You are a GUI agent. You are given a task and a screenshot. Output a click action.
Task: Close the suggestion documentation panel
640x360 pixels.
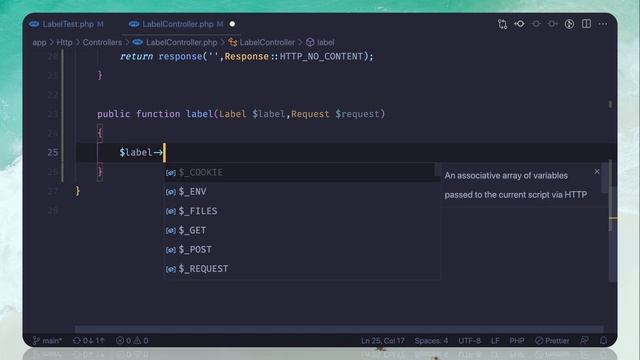pyautogui.click(x=597, y=171)
